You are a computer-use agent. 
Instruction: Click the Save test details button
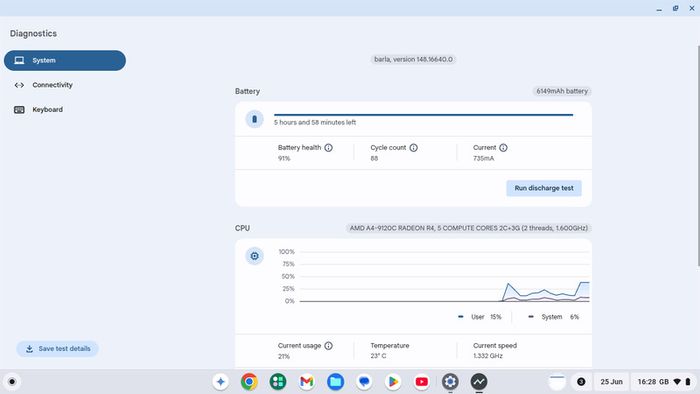(x=58, y=348)
